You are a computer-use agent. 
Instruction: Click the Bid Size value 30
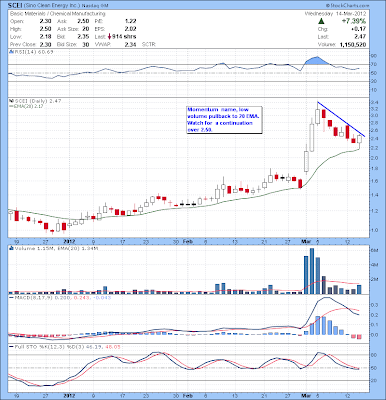(85, 44)
